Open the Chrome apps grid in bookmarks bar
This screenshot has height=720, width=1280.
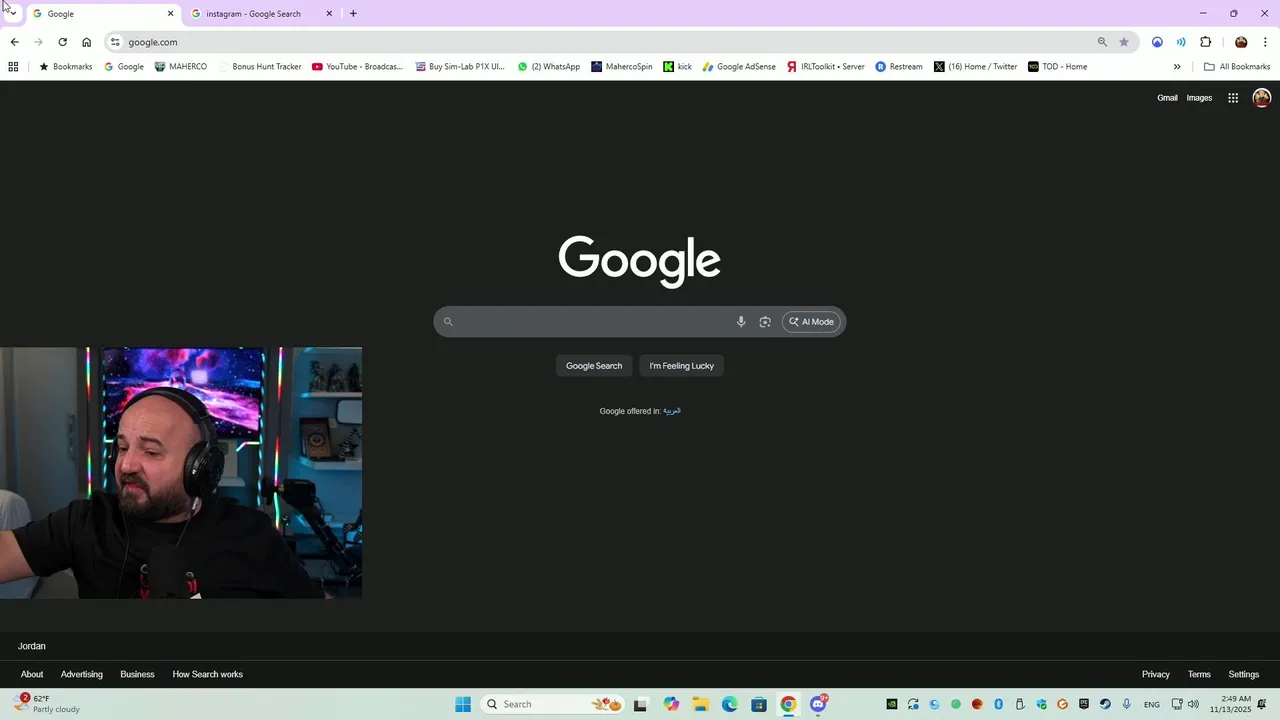click(x=13, y=67)
